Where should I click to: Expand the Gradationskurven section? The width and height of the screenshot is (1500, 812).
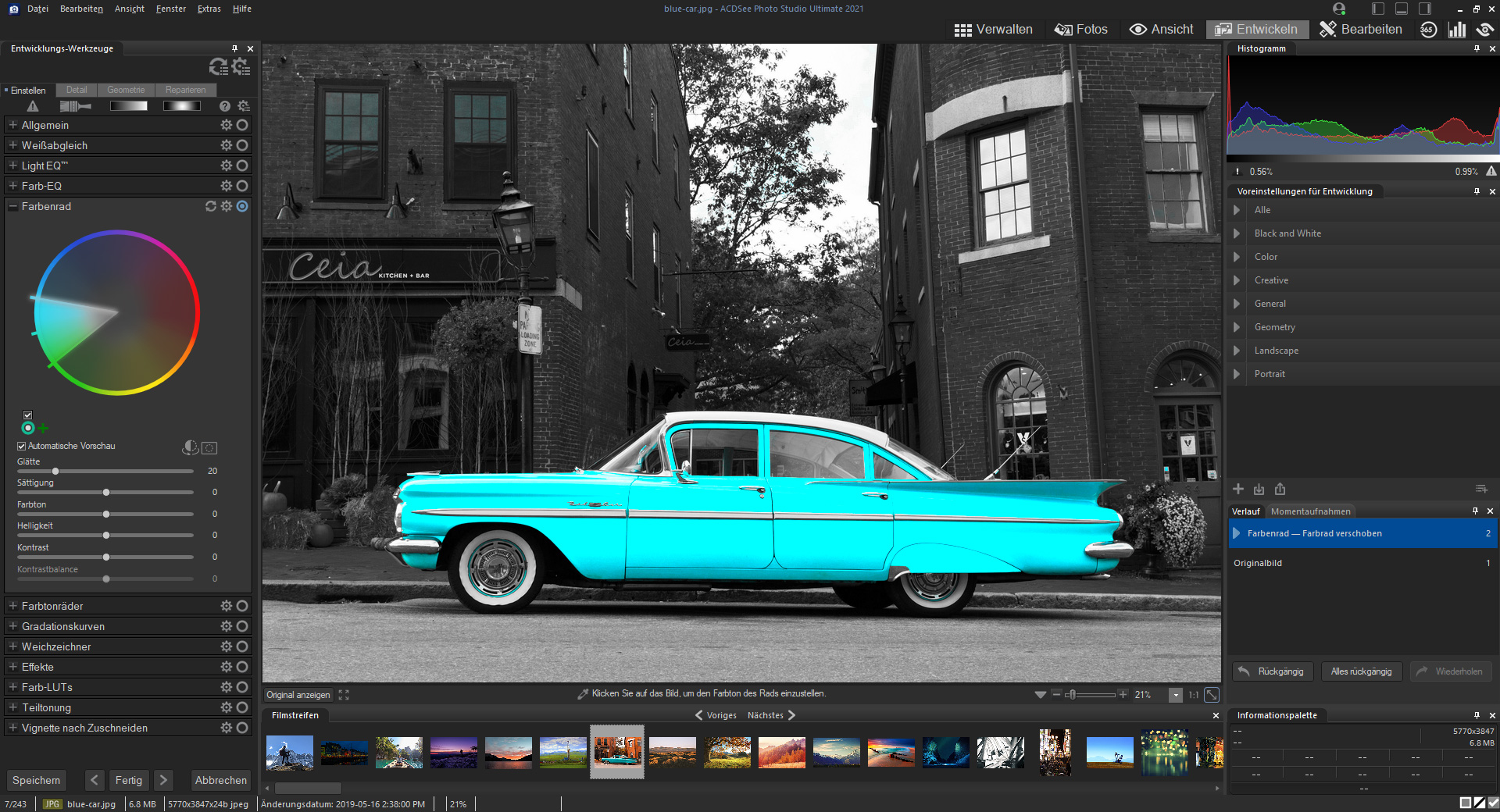[13, 626]
